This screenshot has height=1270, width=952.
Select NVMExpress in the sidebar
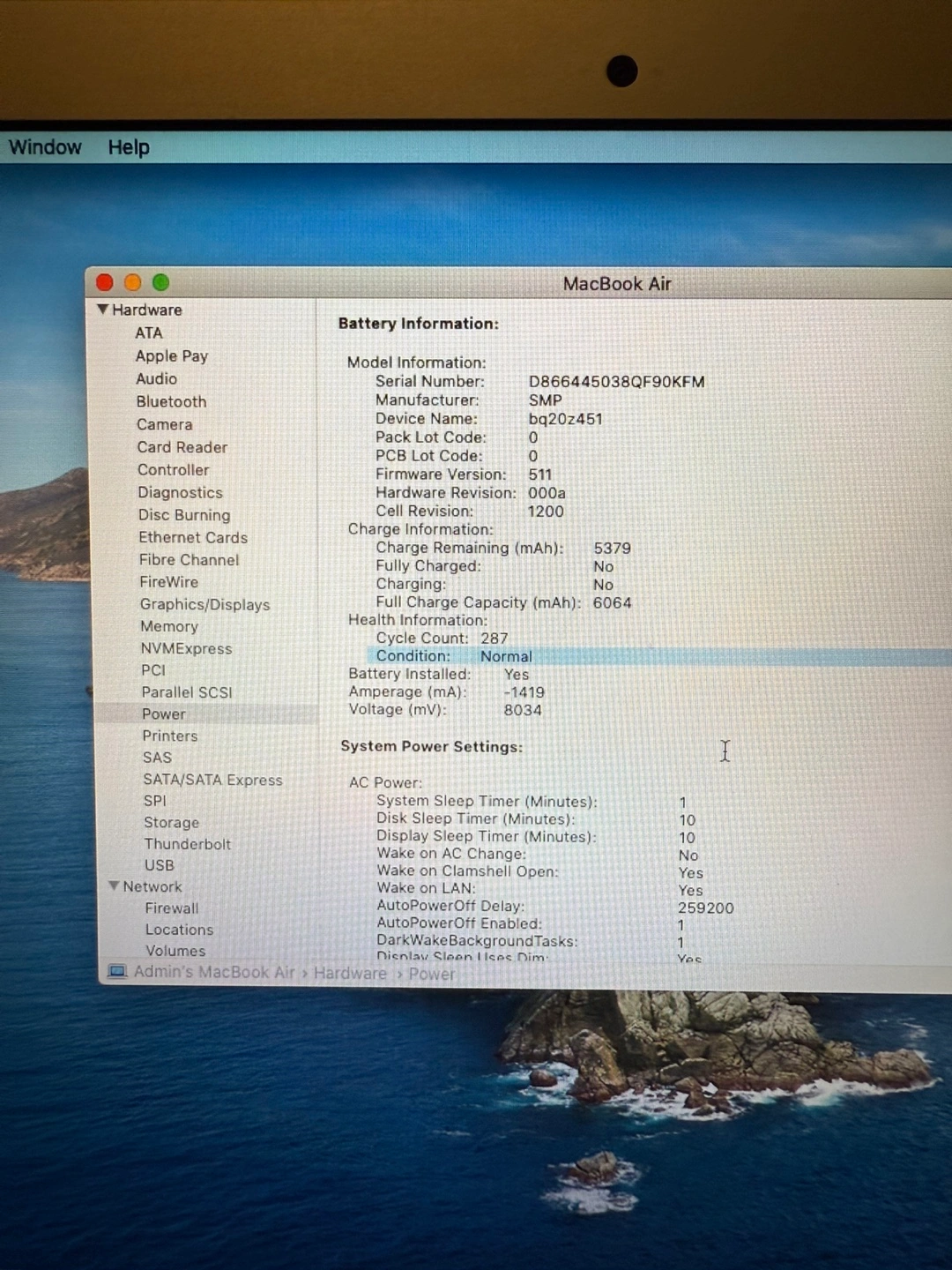pos(187,649)
